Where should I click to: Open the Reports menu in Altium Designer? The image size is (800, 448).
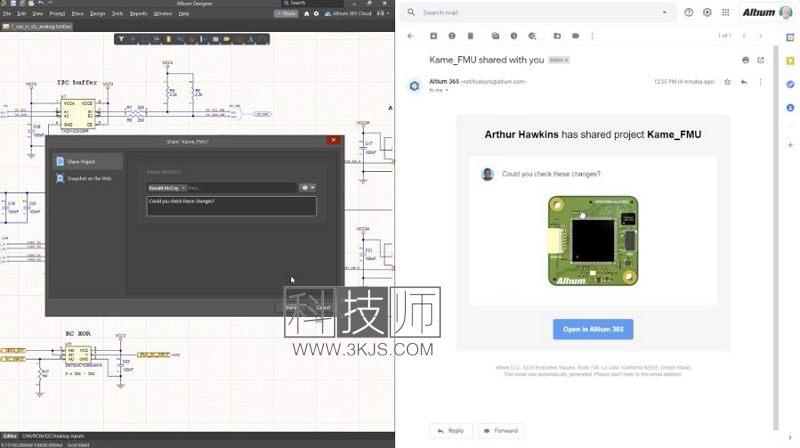tap(138, 14)
